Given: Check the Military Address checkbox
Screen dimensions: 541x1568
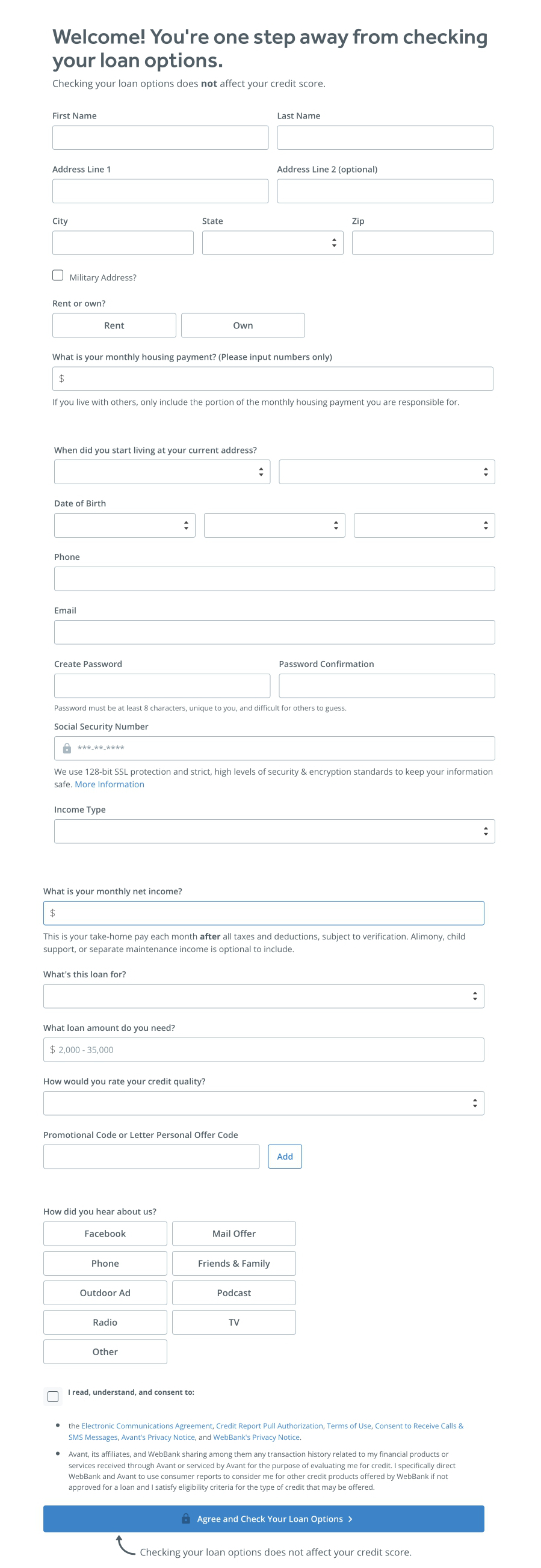Looking at the screenshot, I should point(58,274).
